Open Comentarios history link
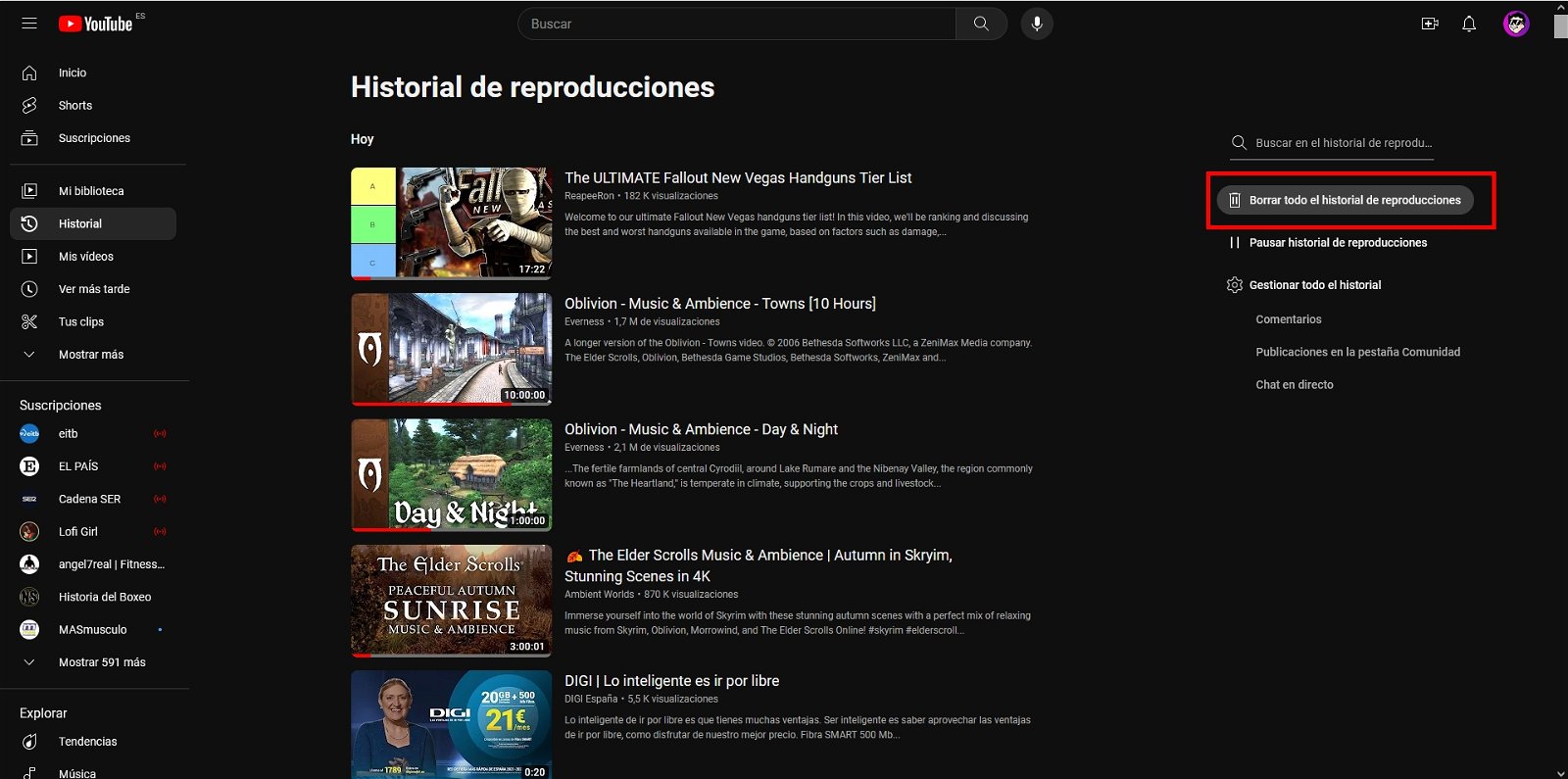Screen dimensions: 1568x779 [1289, 319]
